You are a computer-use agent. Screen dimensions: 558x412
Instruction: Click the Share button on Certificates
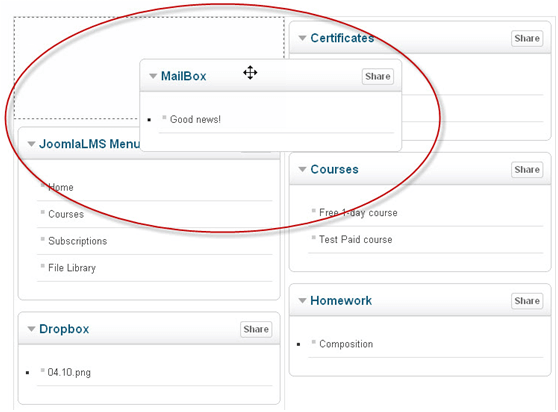pyautogui.click(x=527, y=38)
